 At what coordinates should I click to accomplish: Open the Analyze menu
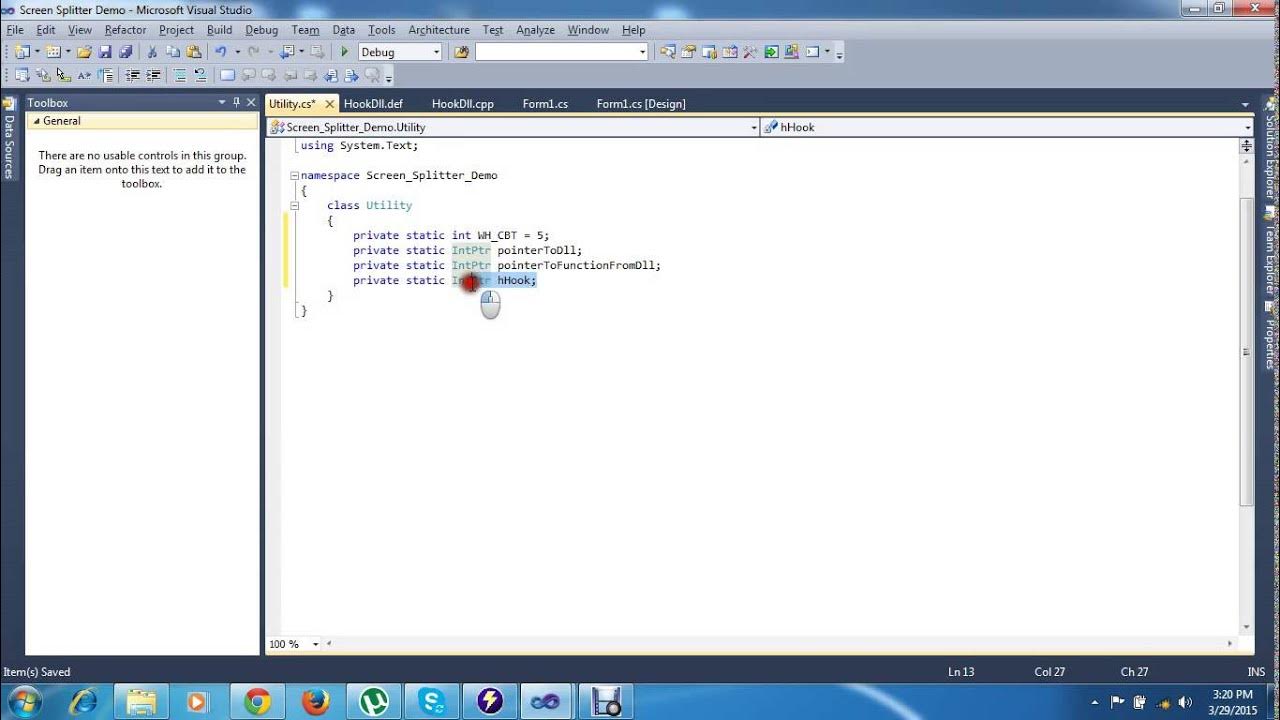click(535, 30)
